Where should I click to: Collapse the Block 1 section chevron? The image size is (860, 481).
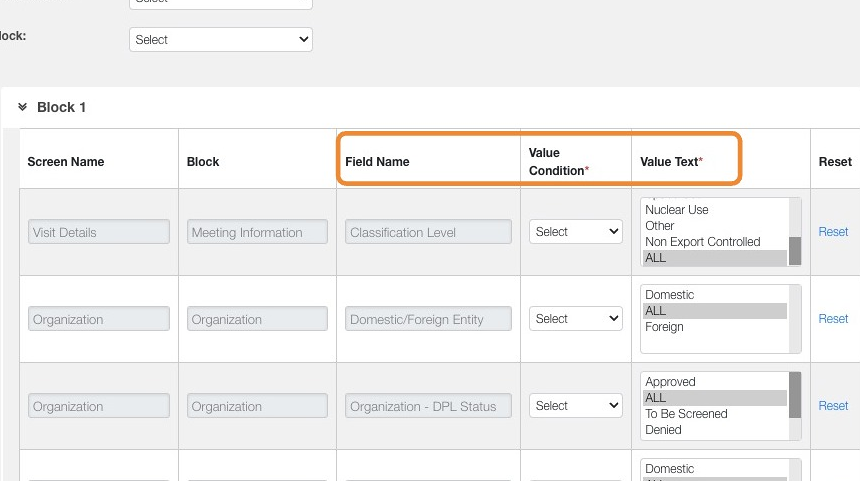coord(22,107)
